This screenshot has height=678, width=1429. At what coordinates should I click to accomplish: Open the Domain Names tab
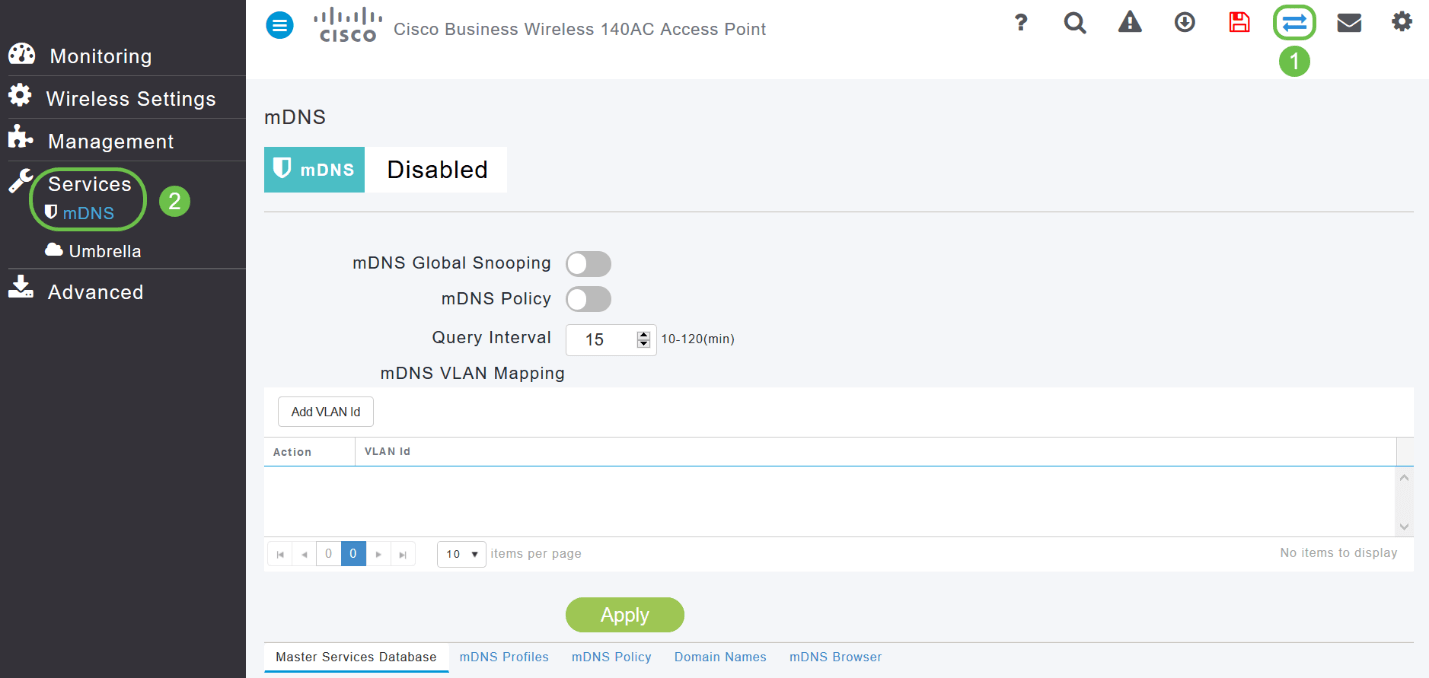[720, 657]
